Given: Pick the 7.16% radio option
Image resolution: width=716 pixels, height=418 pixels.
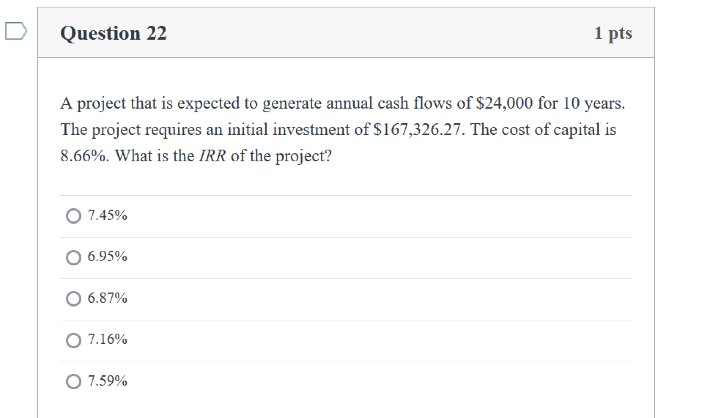Looking at the screenshot, I should (x=74, y=340).
